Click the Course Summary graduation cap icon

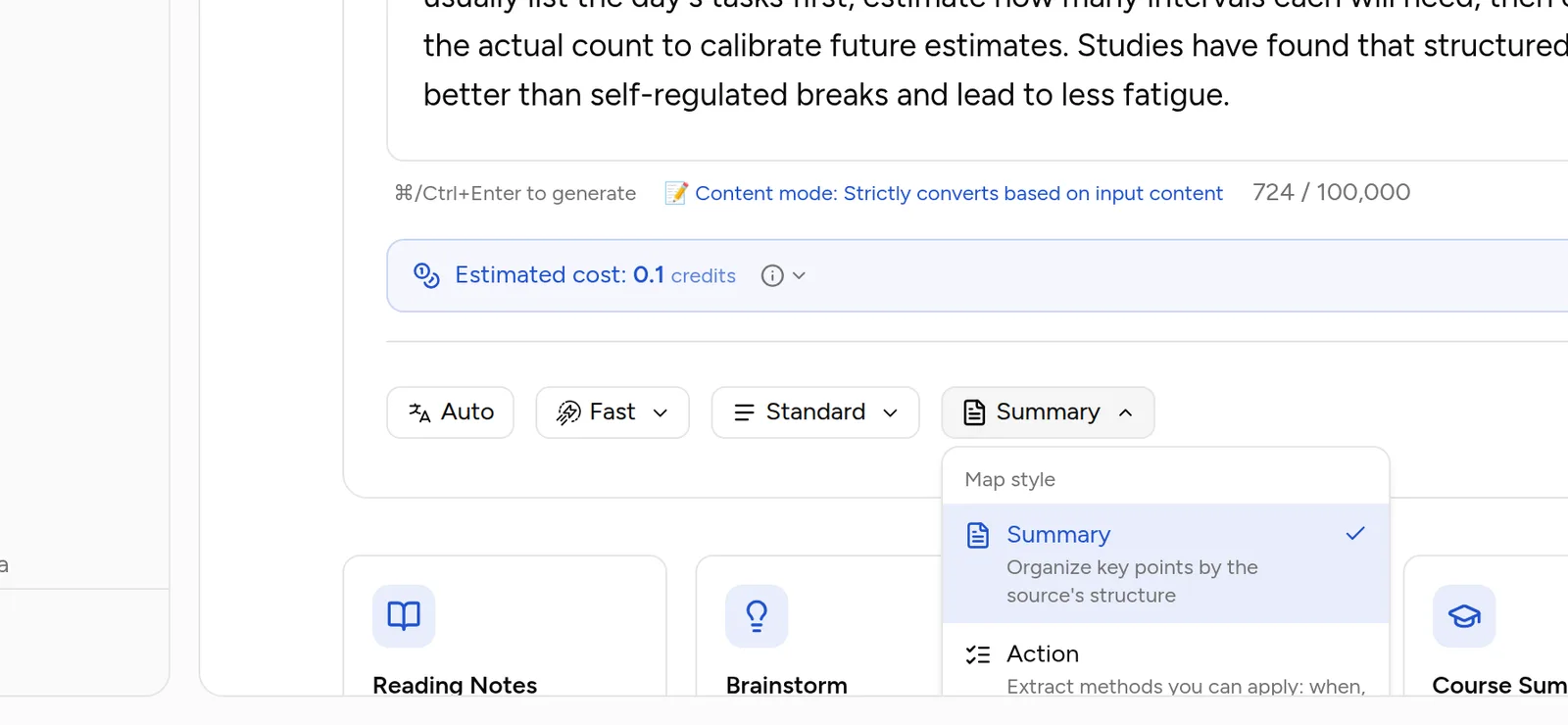coord(1464,615)
